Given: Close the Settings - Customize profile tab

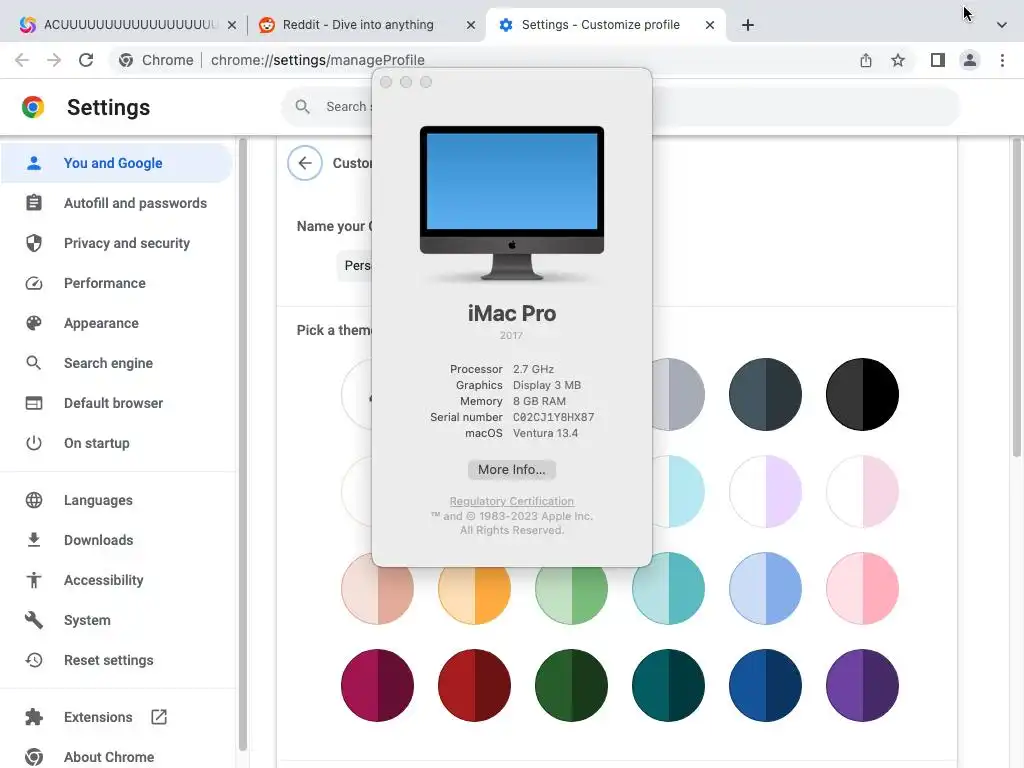Looking at the screenshot, I should (x=710, y=25).
